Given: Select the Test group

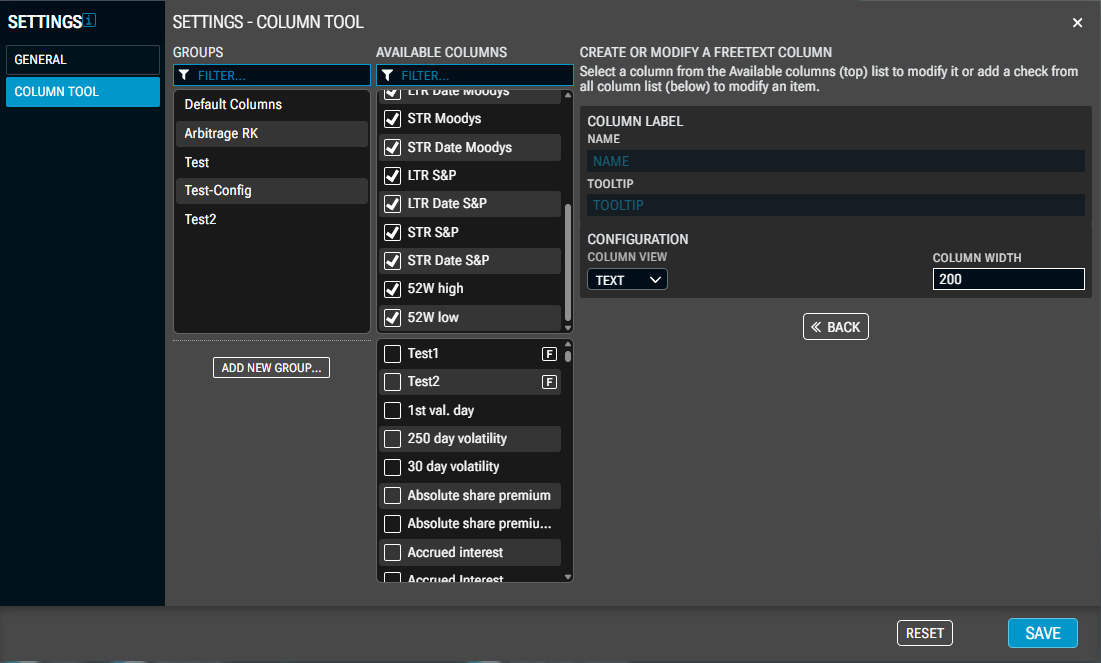Looking at the screenshot, I should pyautogui.click(x=272, y=162).
